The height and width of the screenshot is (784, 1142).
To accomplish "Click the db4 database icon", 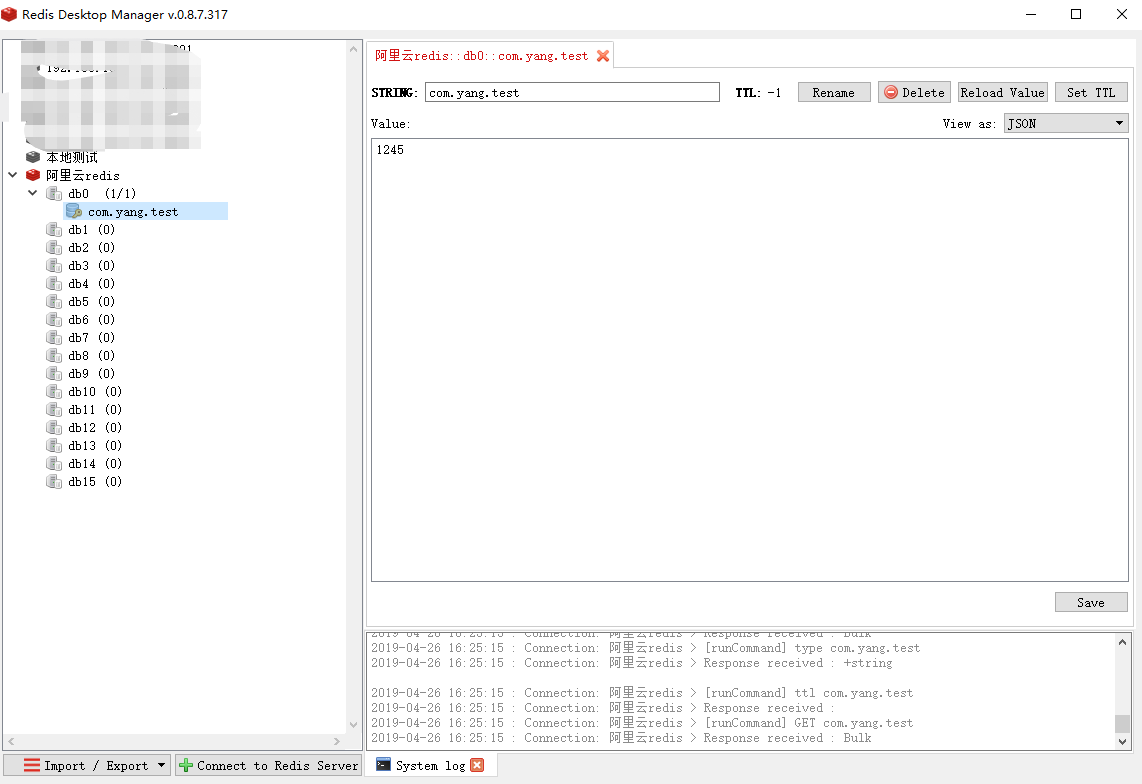I will [x=54, y=283].
